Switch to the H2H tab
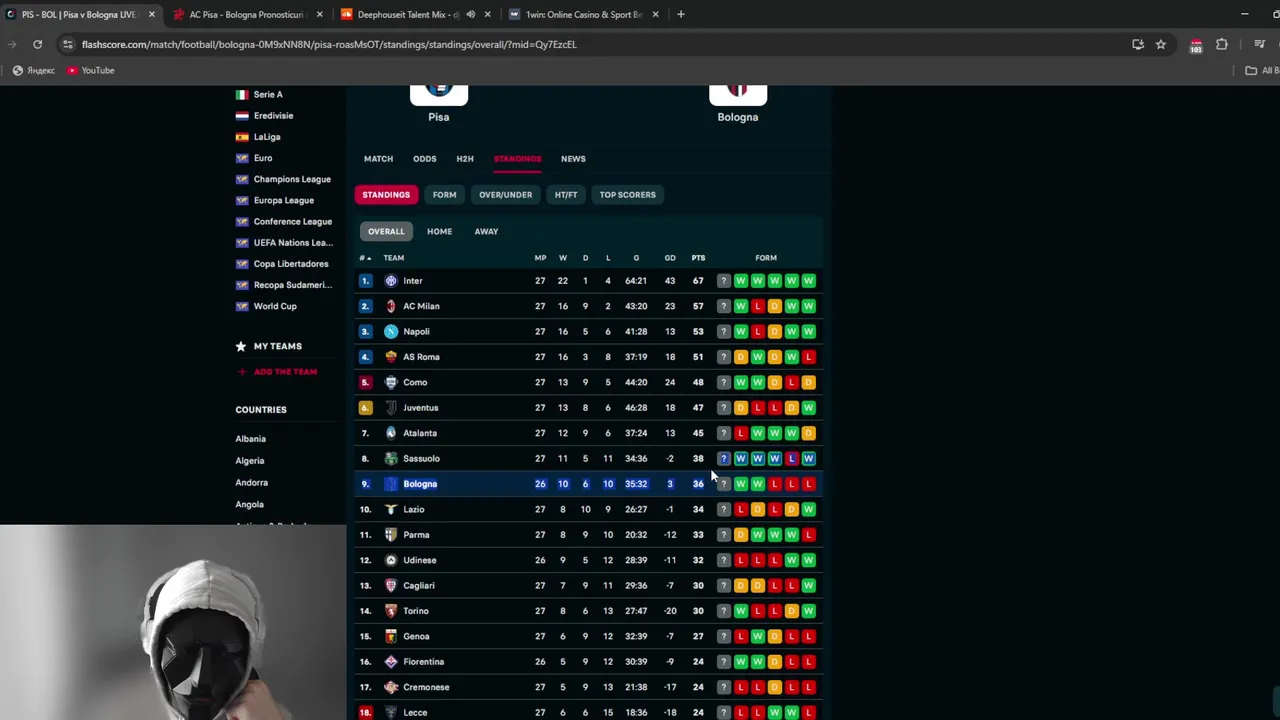Viewport: 1280px width, 720px height. point(465,158)
